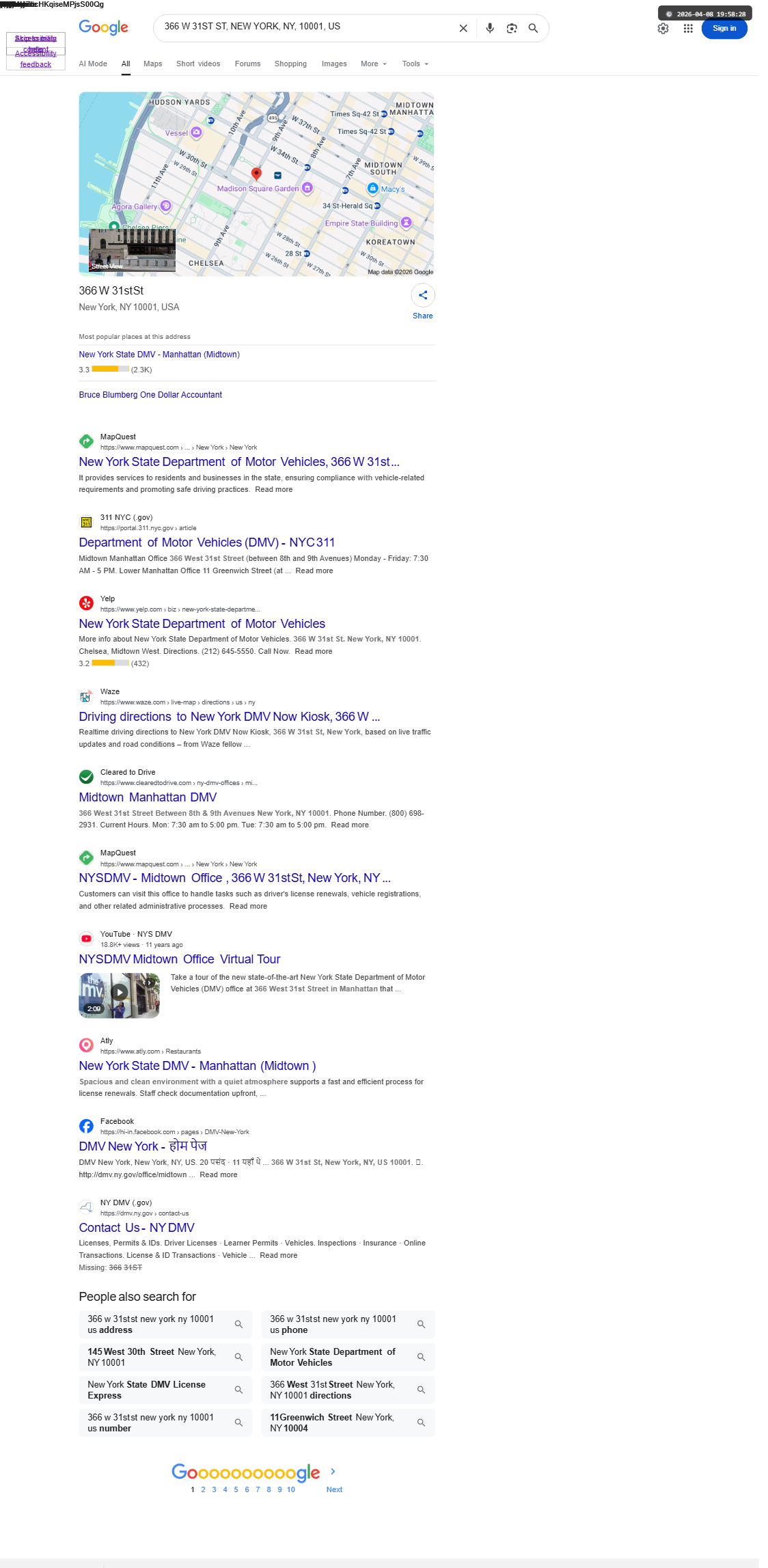This screenshot has height=1568, width=768.
Task: Open Yelp New York State DMV result
Action: pyautogui.click(x=202, y=624)
